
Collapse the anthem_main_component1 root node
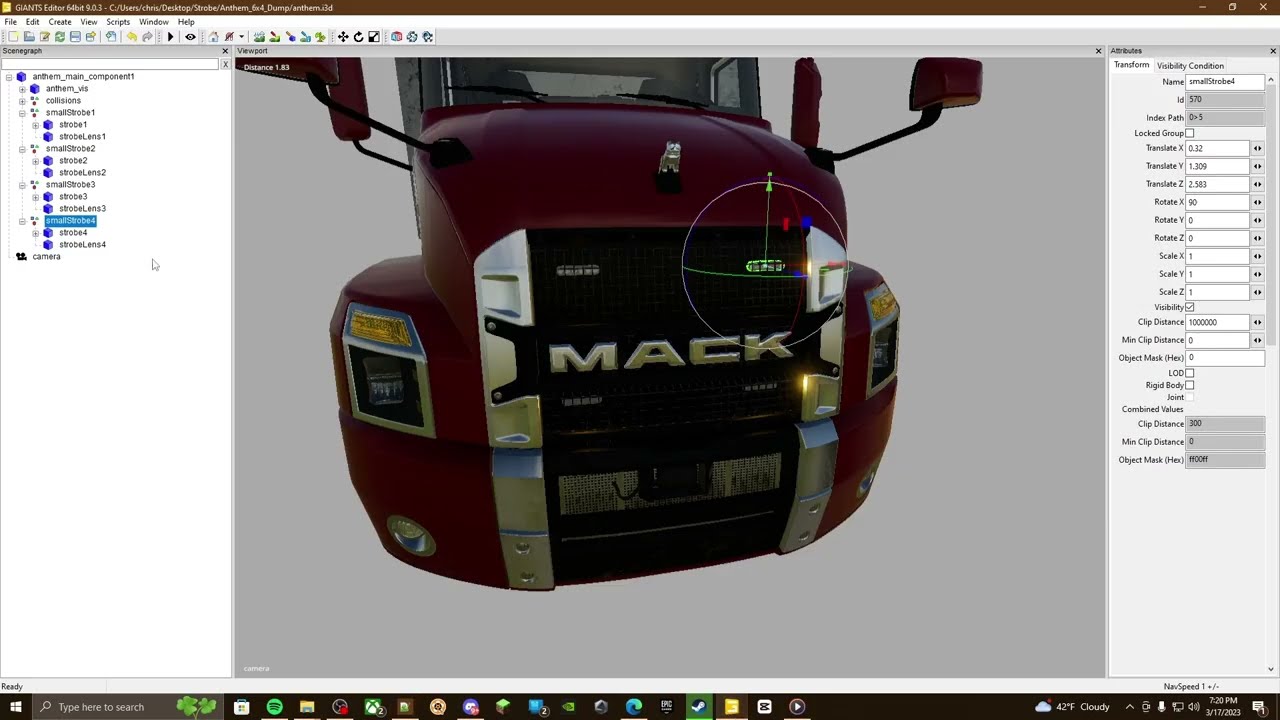click(x=9, y=77)
